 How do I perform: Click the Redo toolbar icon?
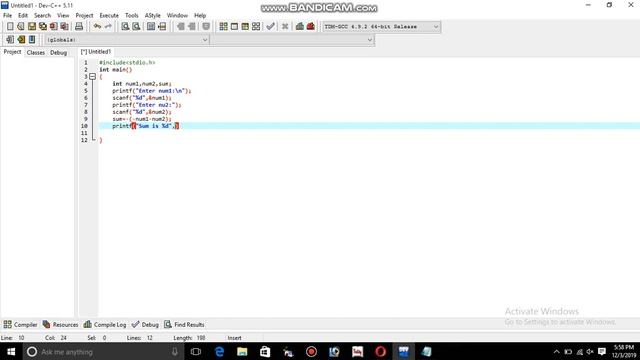pos(108,27)
